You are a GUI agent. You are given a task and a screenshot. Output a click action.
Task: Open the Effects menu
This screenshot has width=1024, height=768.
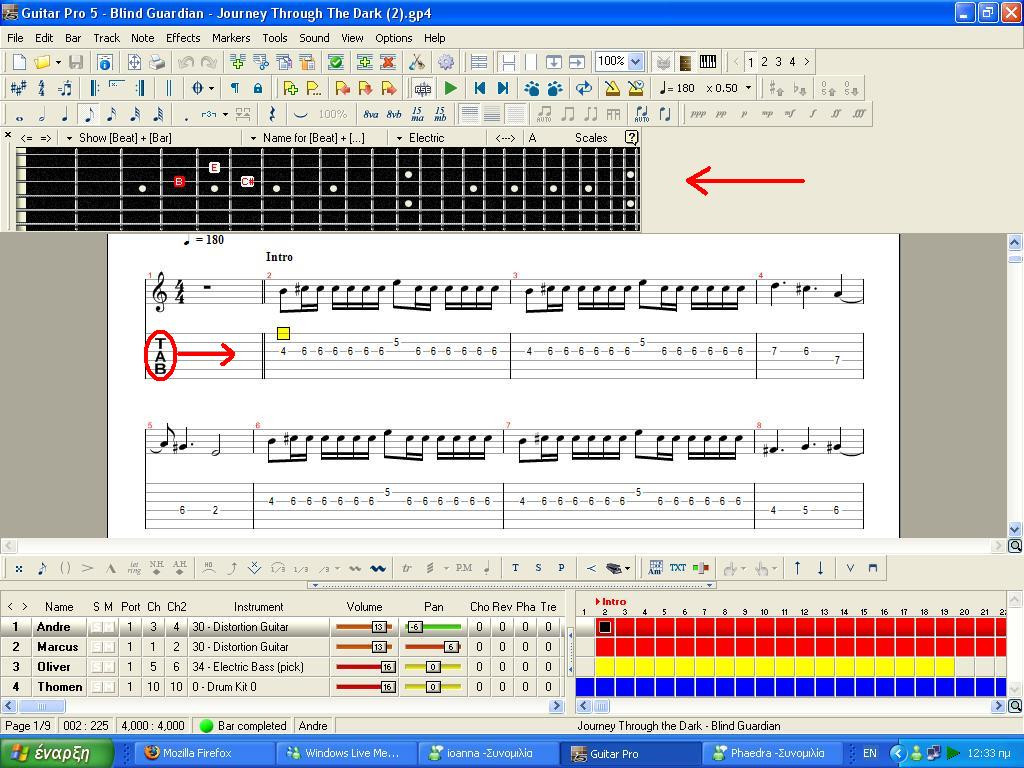[x=183, y=38]
